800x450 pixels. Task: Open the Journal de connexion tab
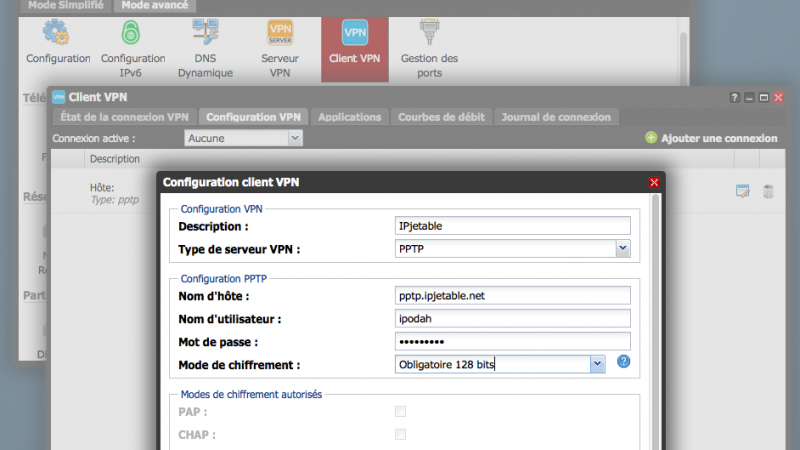click(x=556, y=117)
